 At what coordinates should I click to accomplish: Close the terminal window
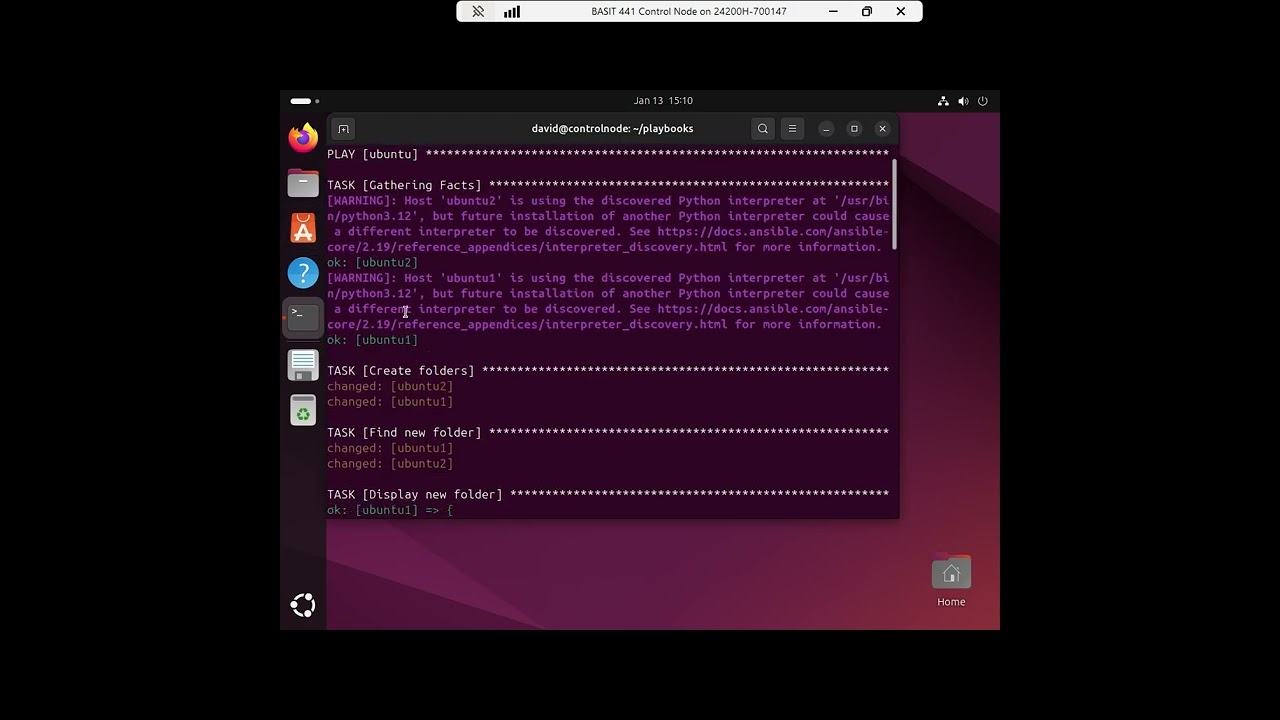[x=882, y=129]
